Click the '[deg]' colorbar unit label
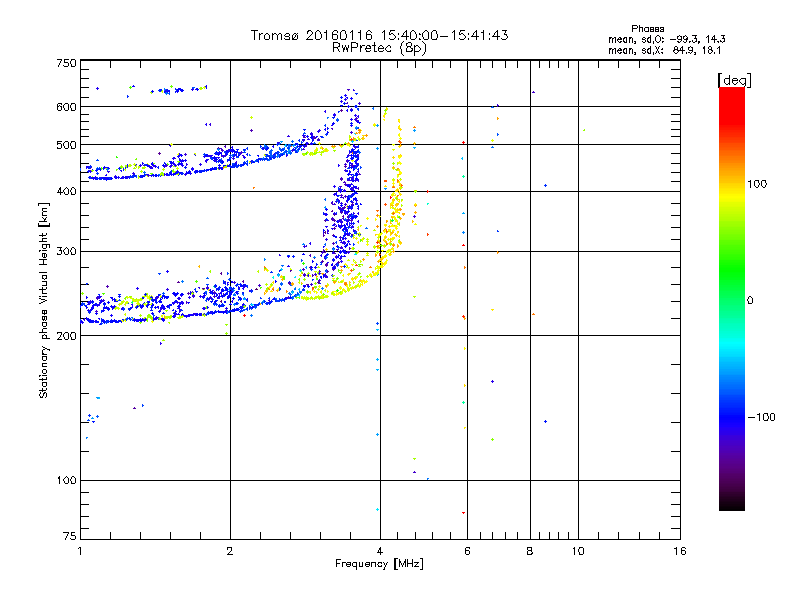The image size is (800, 600). [734, 80]
